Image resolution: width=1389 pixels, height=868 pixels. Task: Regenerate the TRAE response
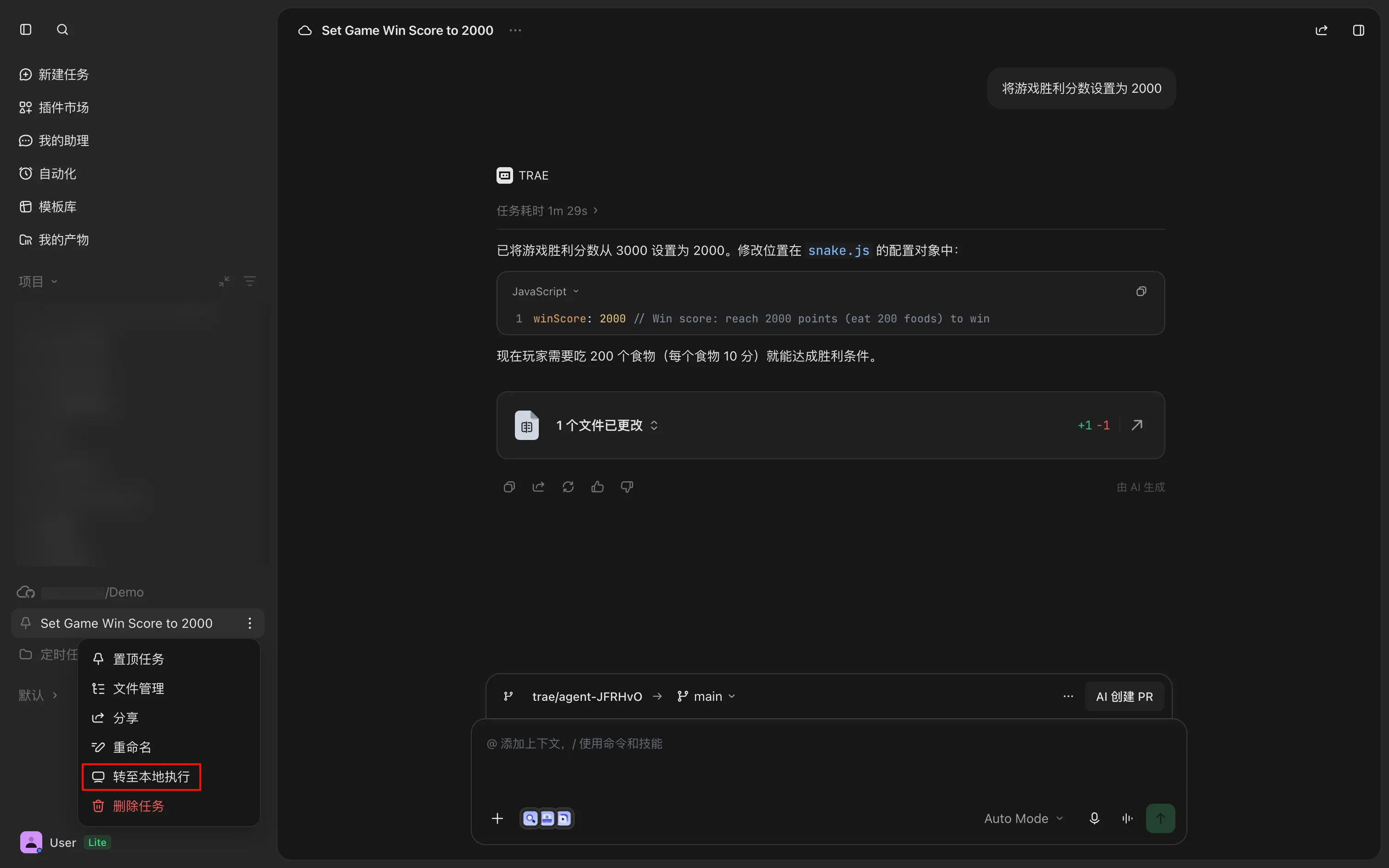click(x=568, y=487)
